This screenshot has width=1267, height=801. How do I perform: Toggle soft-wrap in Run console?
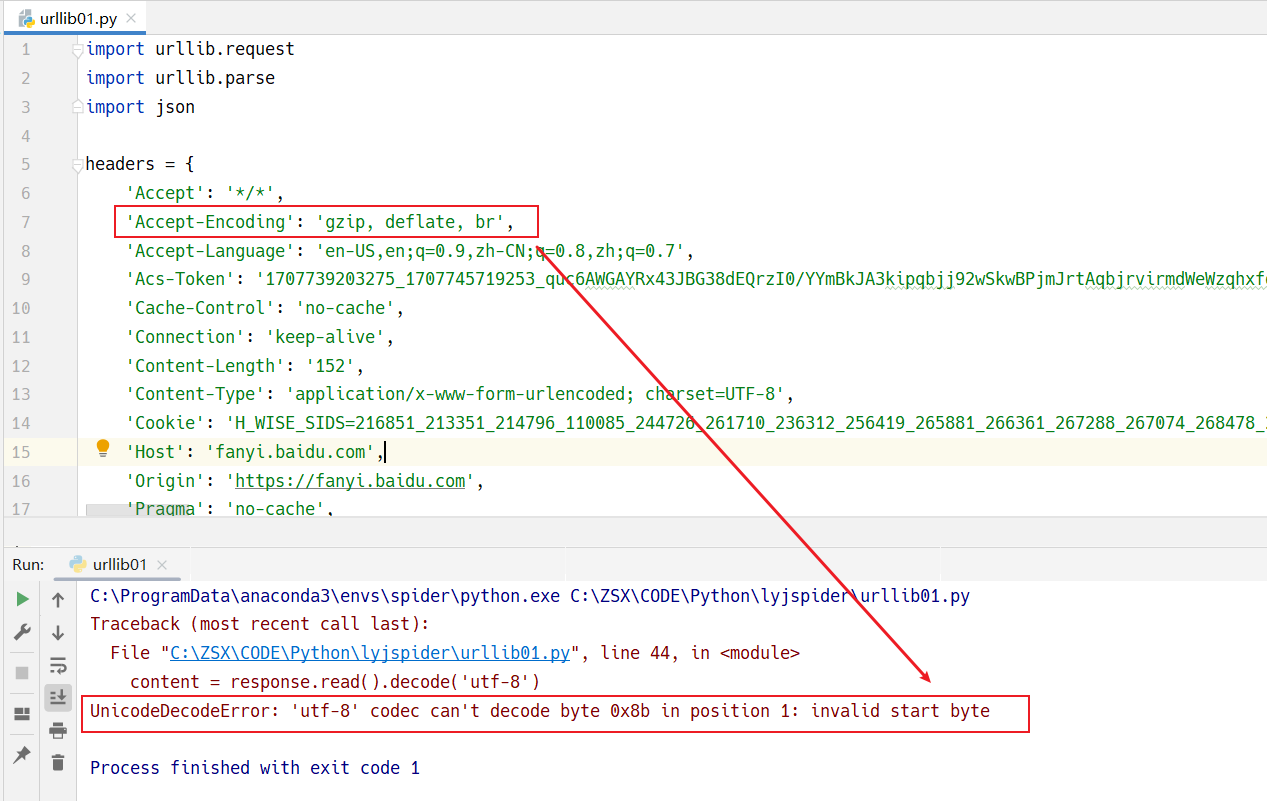[58, 665]
